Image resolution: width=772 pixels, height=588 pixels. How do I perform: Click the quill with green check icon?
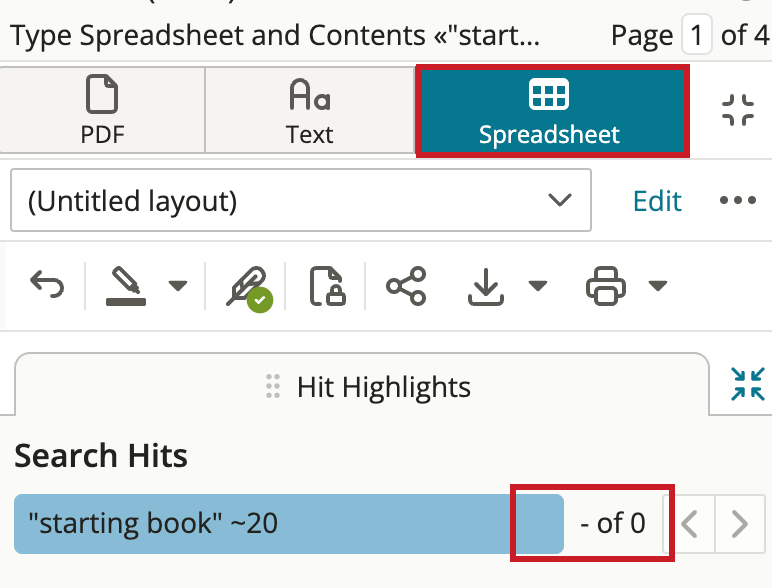coord(249,289)
